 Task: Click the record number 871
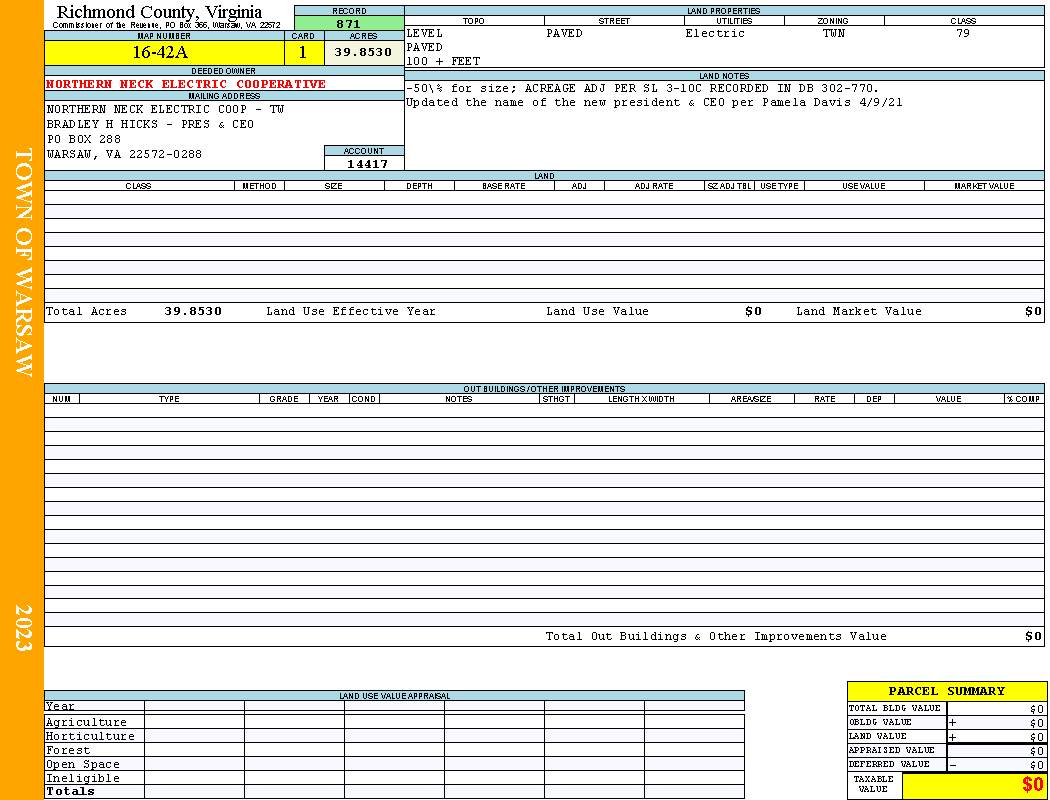pyautogui.click(x=348, y=24)
